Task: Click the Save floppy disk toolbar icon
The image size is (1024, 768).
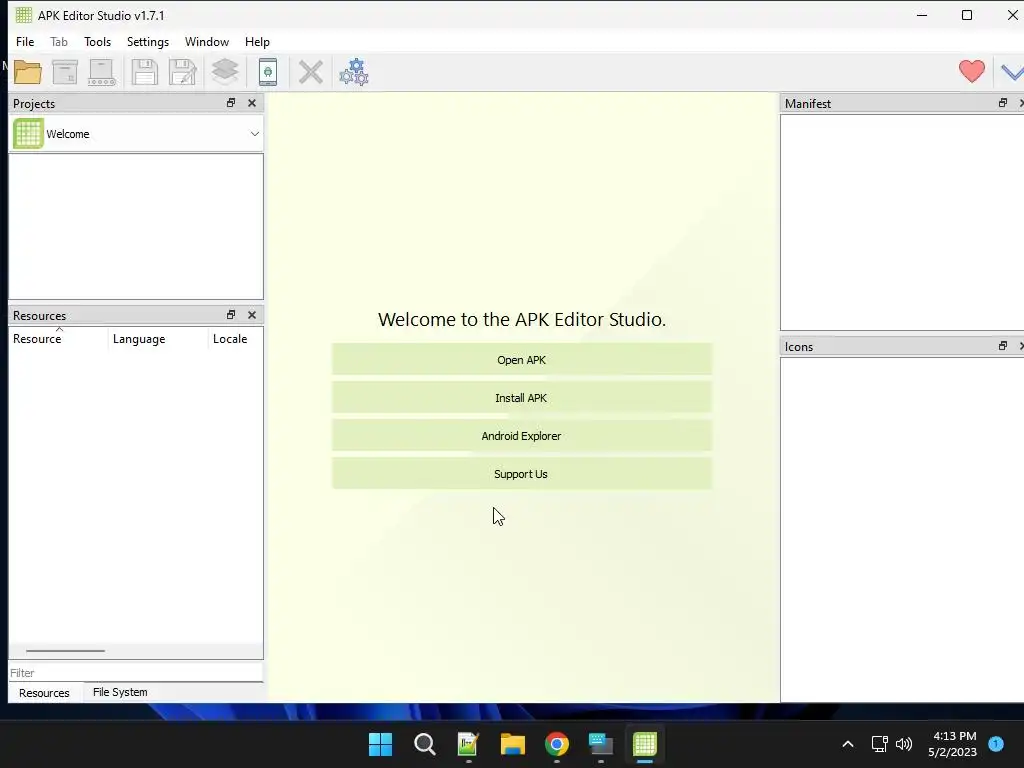Action: [144, 72]
